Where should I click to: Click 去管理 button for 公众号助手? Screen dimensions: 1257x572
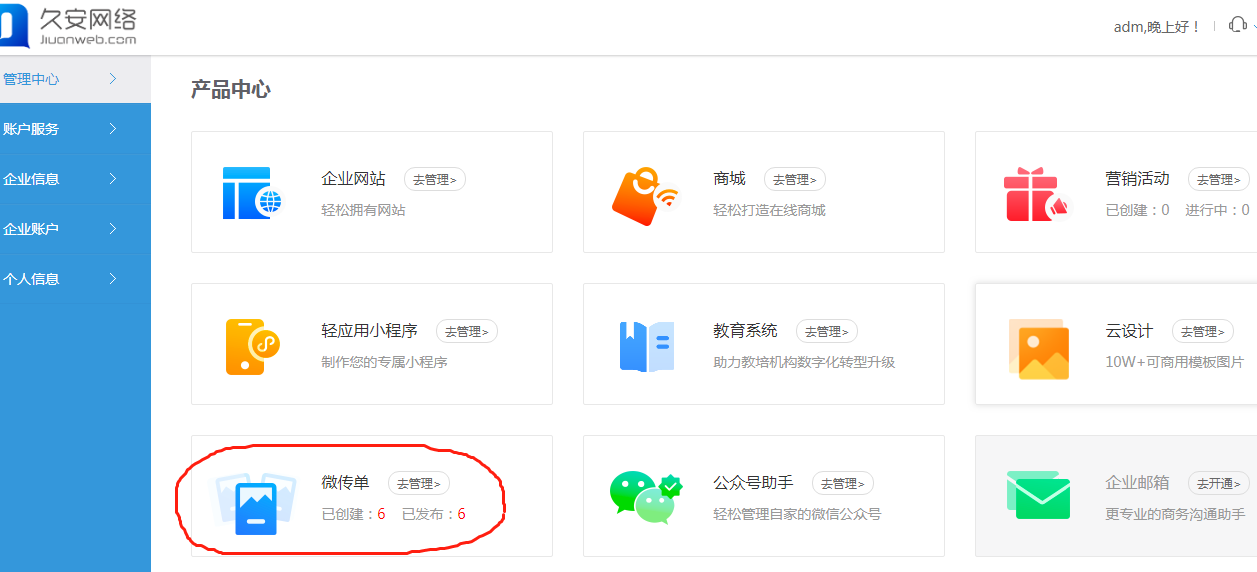843,484
